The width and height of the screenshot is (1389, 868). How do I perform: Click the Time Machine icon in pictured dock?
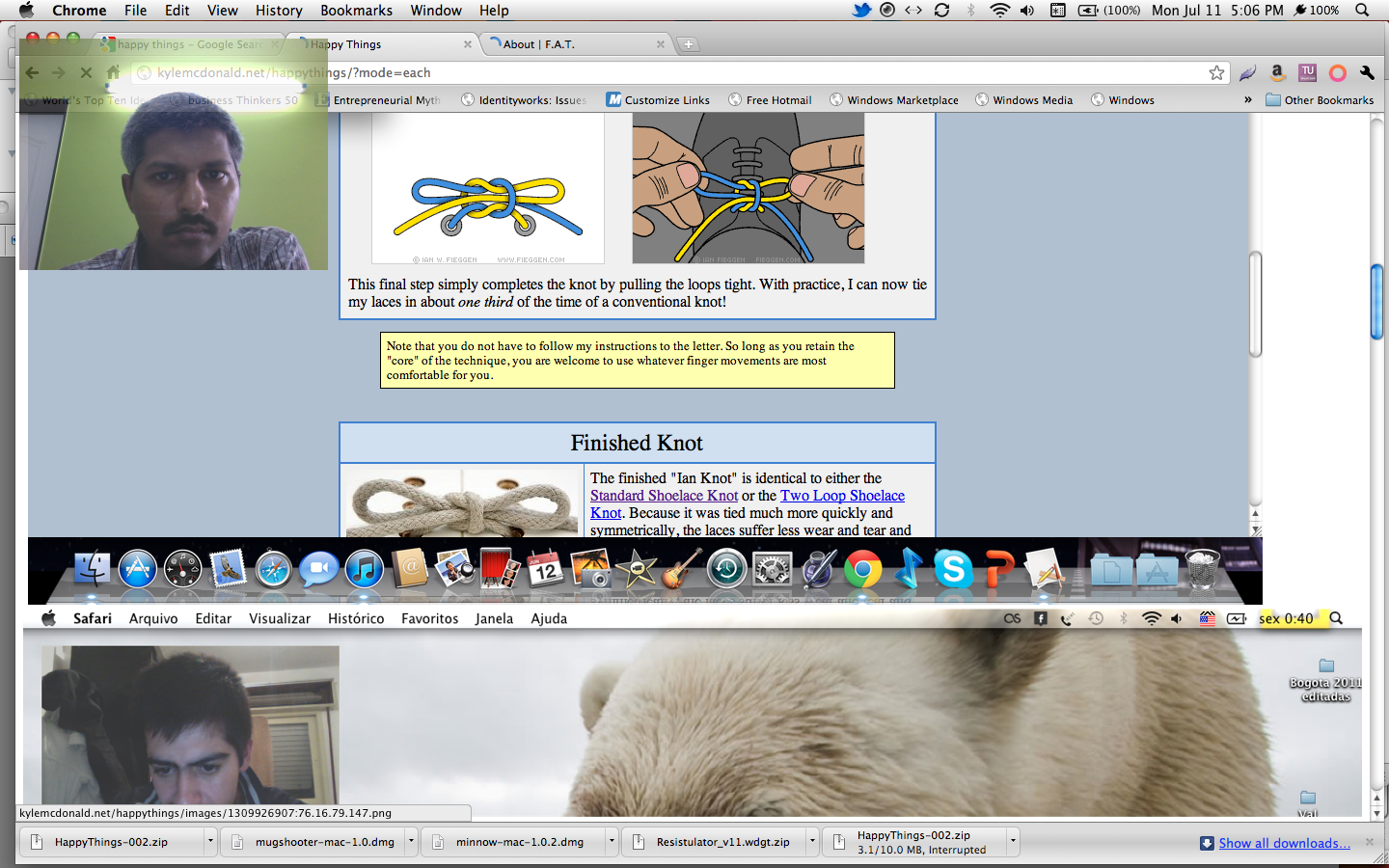[x=726, y=569]
